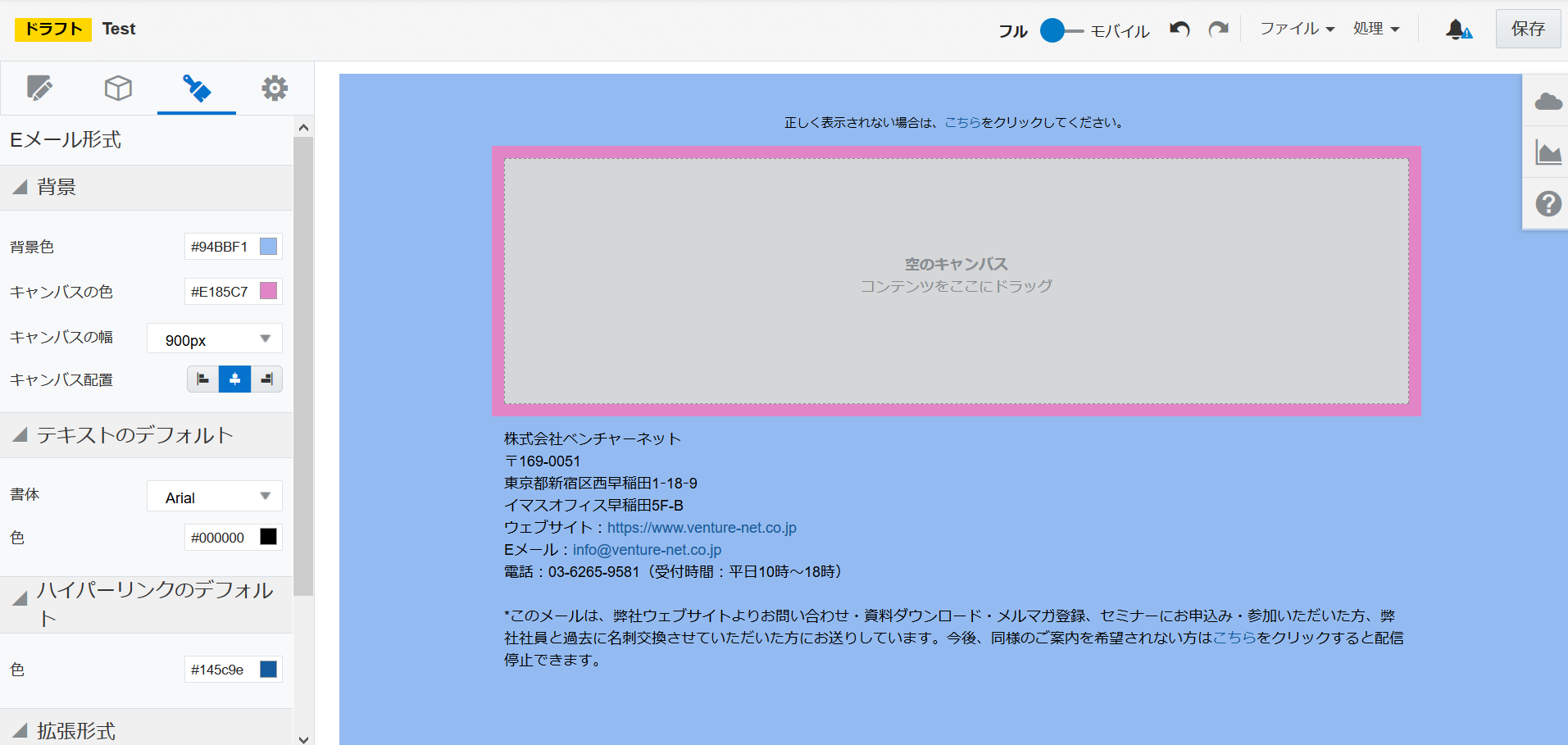Click the left panel scroll up arrow
Image resolution: width=1568 pixels, height=745 pixels.
click(x=303, y=127)
